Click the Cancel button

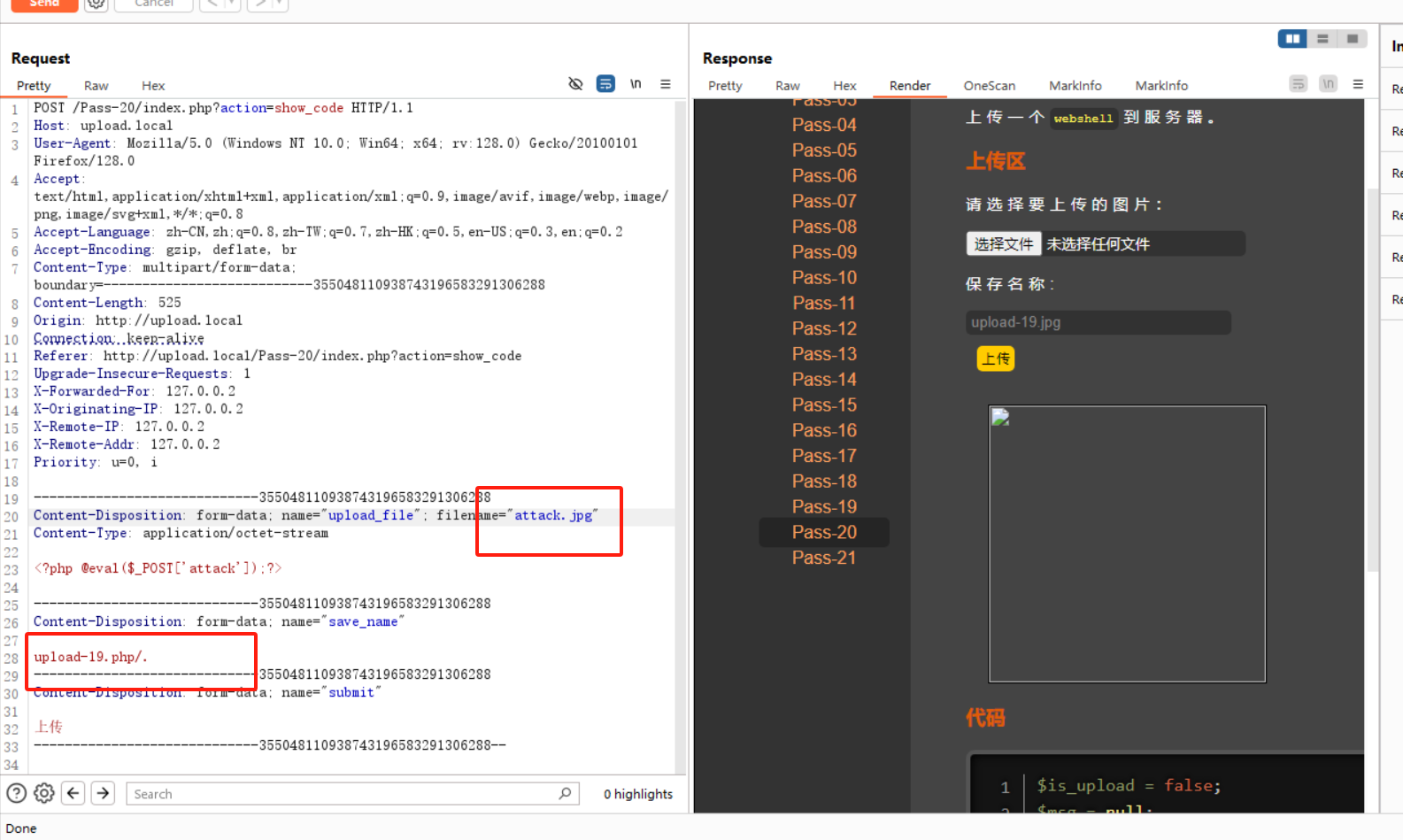[x=154, y=4]
